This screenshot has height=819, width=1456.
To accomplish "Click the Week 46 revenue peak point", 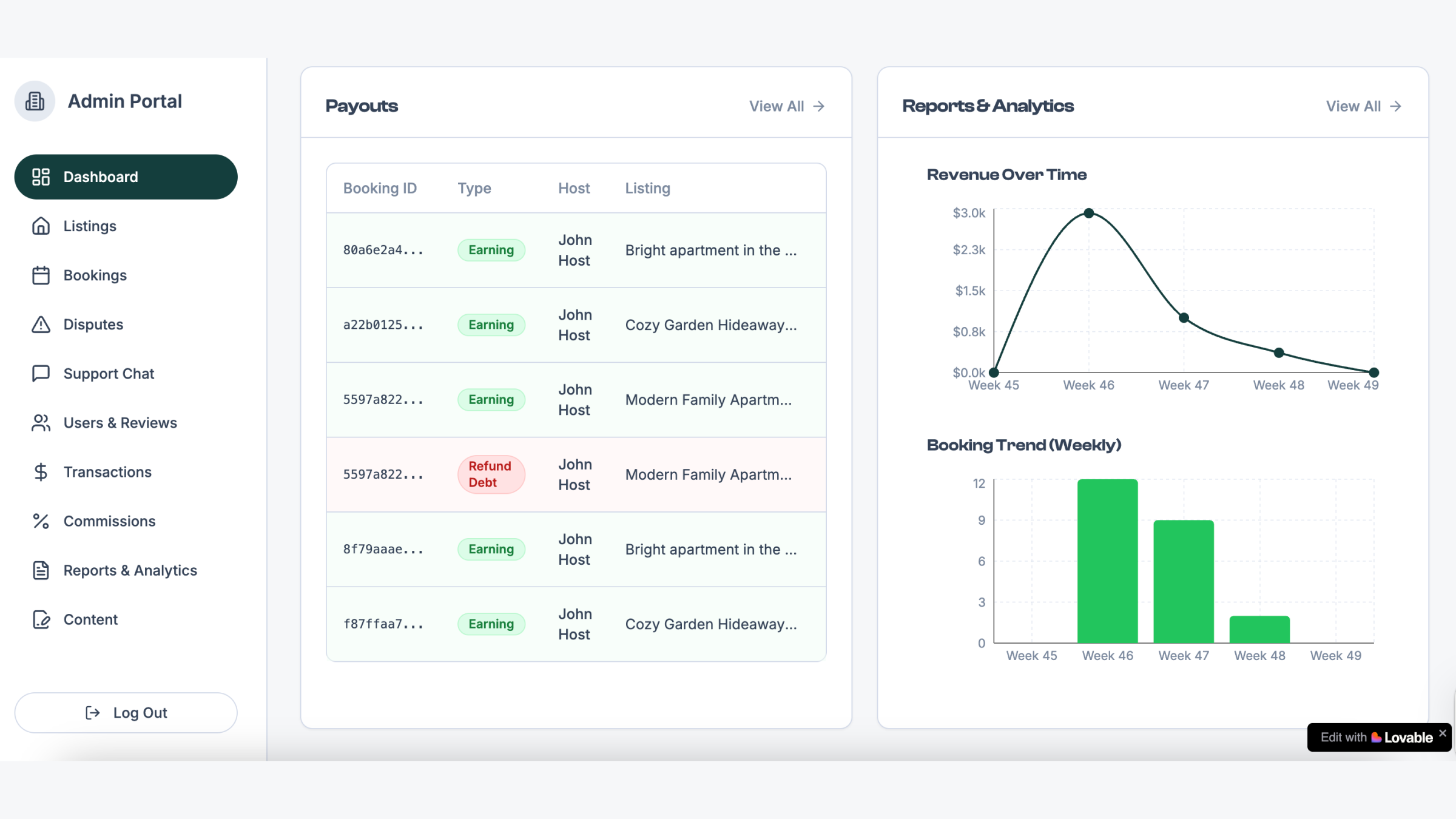I will pyautogui.click(x=1089, y=214).
